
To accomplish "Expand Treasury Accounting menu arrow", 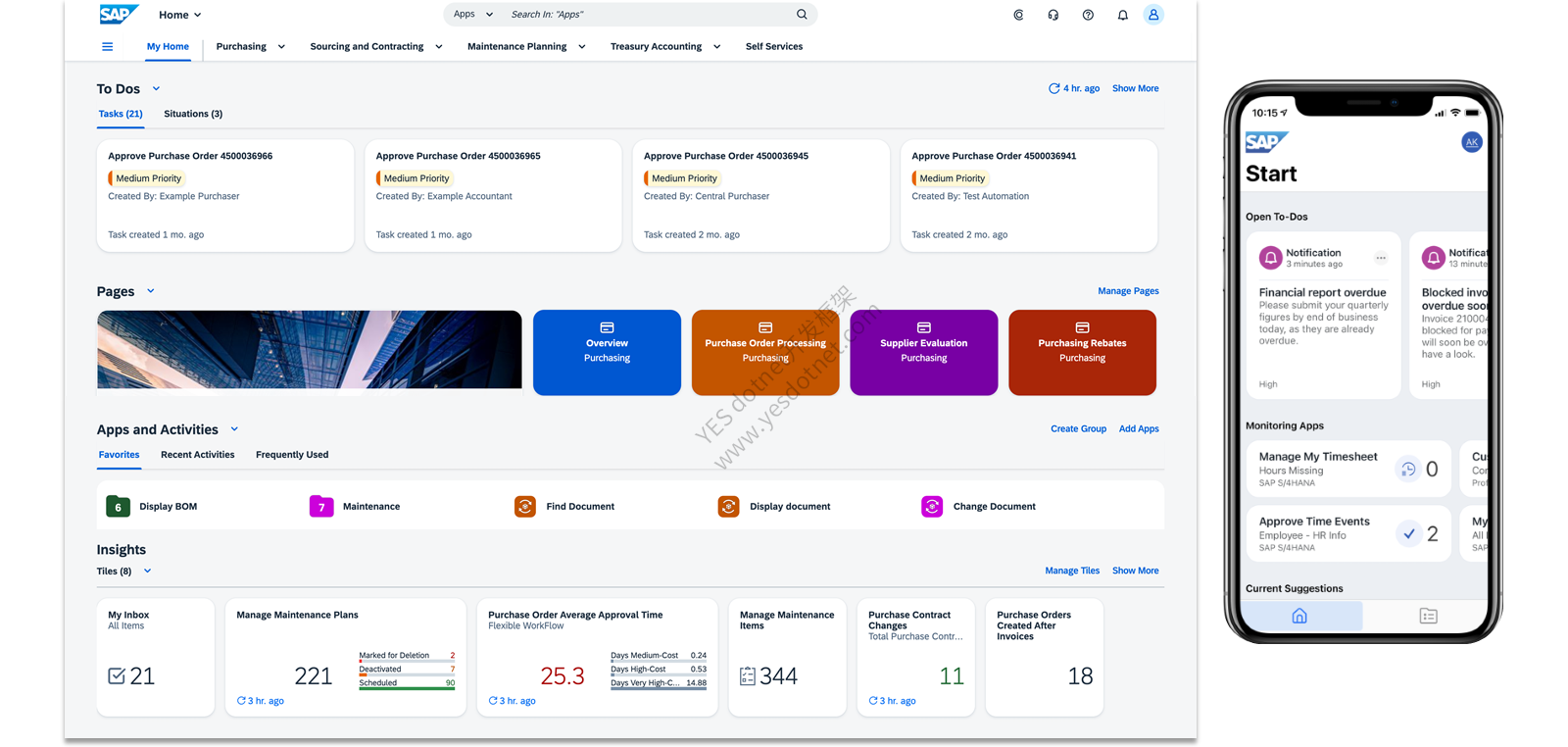I will click(x=716, y=46).
